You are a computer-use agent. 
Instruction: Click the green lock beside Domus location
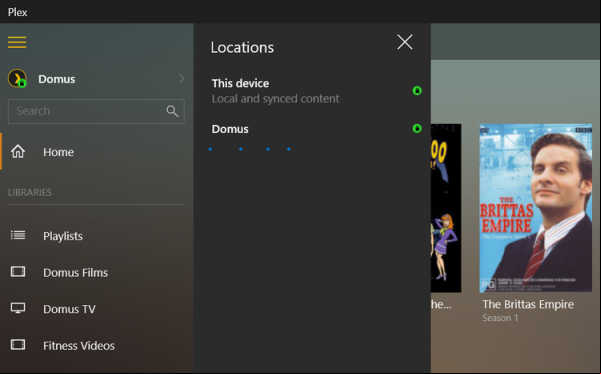417,128
